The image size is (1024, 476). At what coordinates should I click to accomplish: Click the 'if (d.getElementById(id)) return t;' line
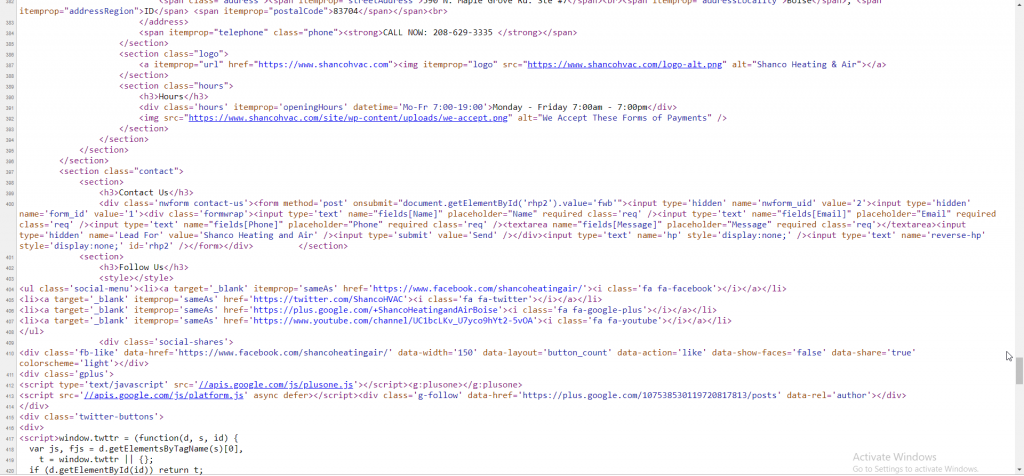click(116, 470)
